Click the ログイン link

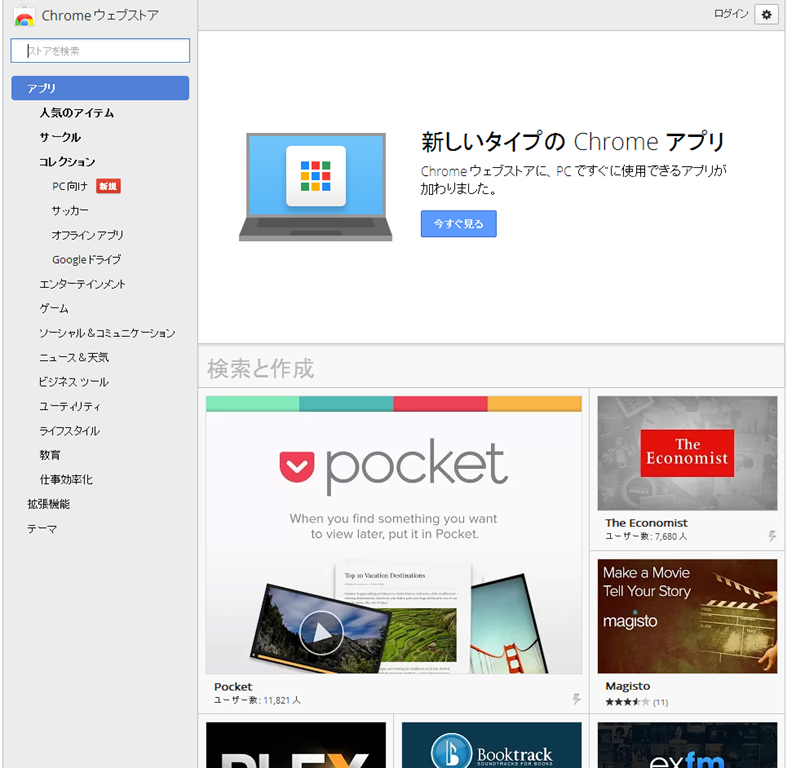[731, 14]
